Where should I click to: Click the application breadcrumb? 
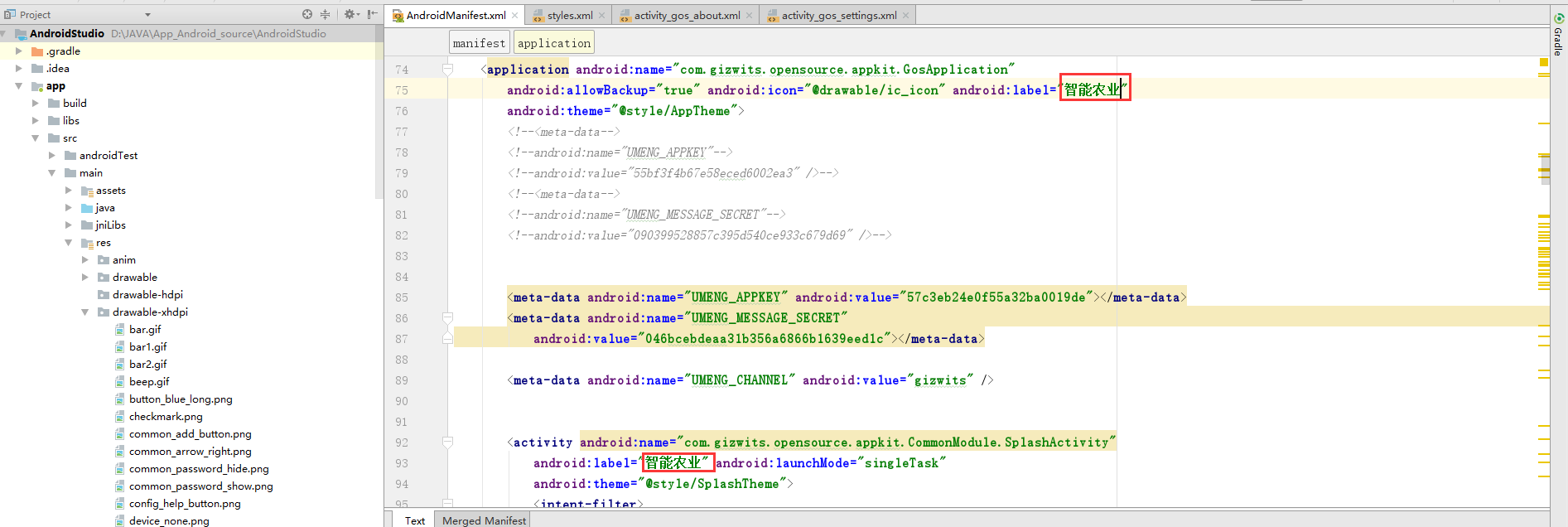pyautogui.click(x=554, y=43)
